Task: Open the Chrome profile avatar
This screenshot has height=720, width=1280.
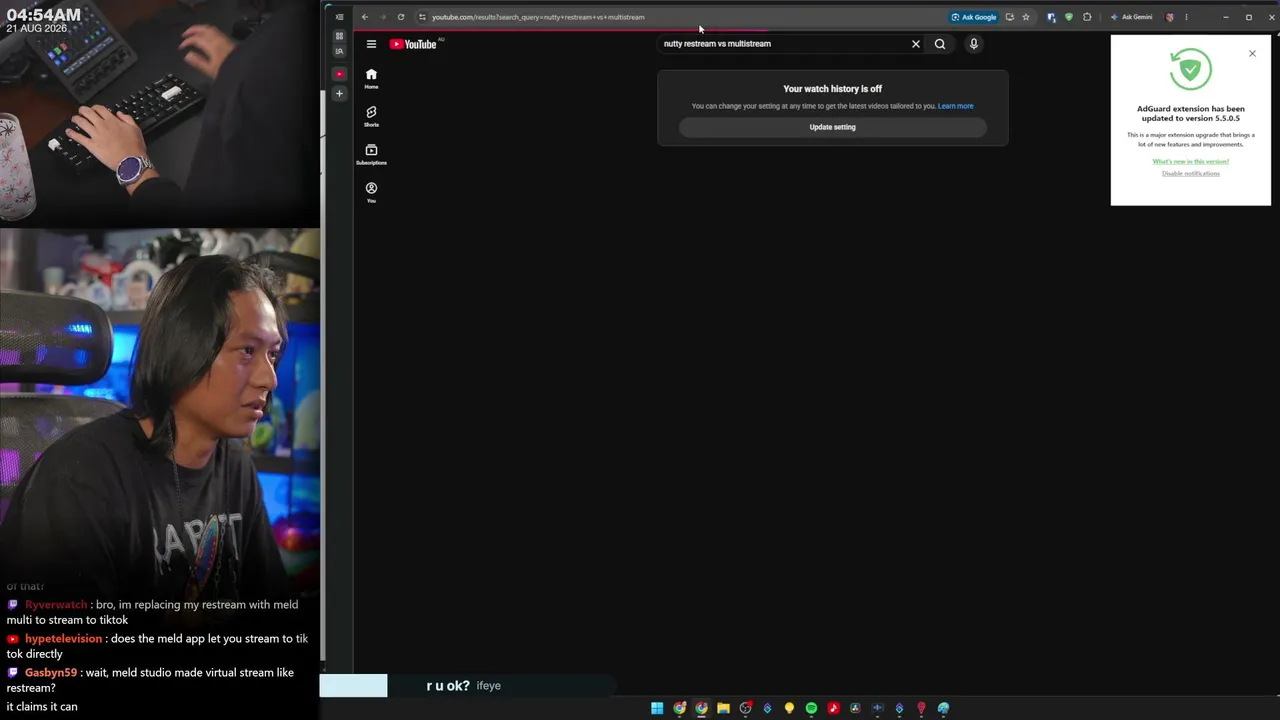Action: coord(1170,17)
